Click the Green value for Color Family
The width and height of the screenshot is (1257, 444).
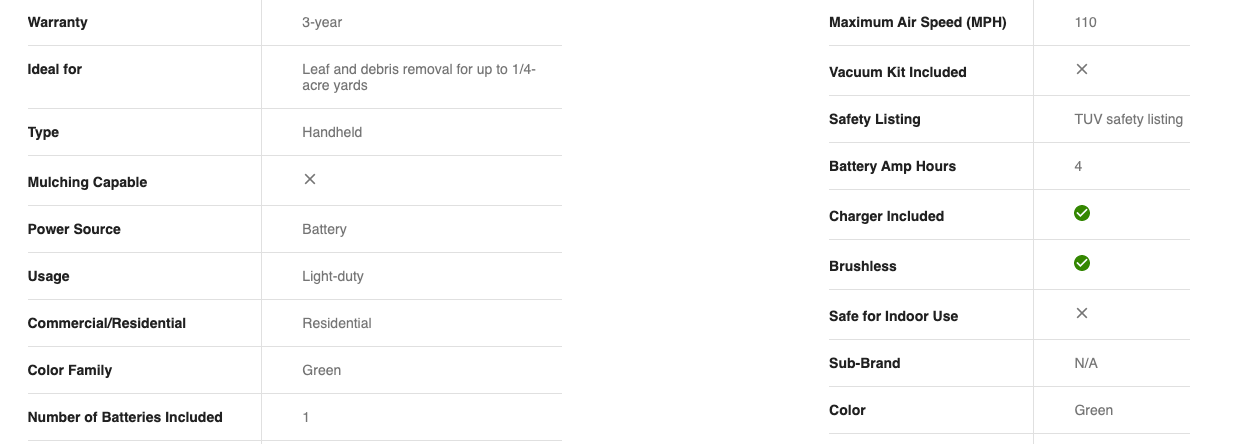(x=322, y=370)
